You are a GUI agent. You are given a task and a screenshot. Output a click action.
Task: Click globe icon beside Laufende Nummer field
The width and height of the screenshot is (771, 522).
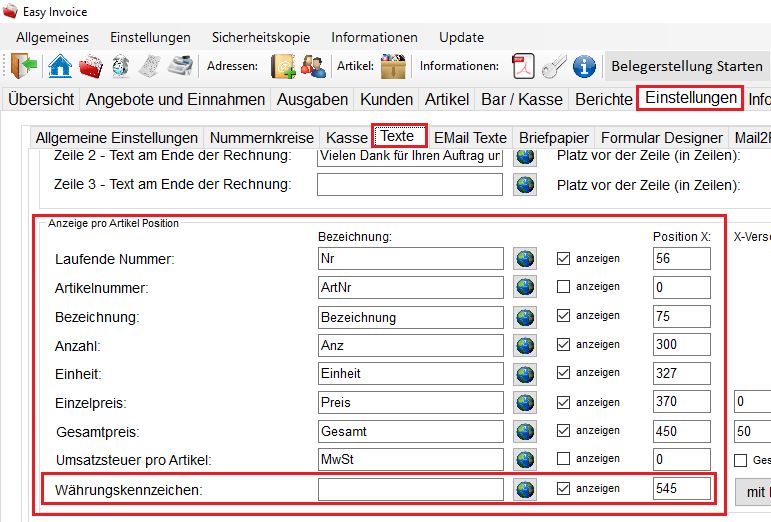[525, 259]
